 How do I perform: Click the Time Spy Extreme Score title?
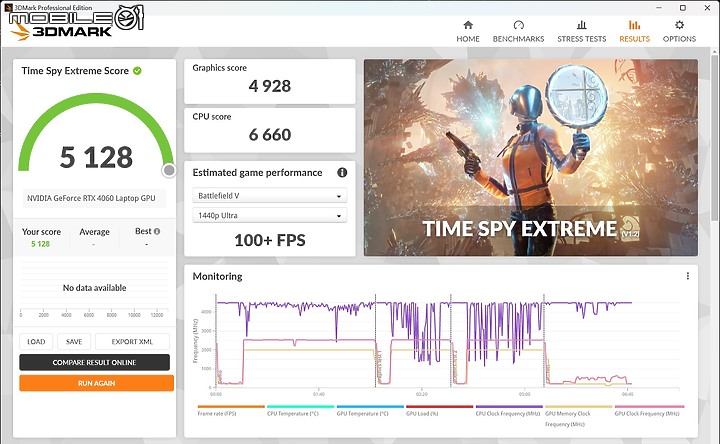pyautogui.click(x=75, y=71)
